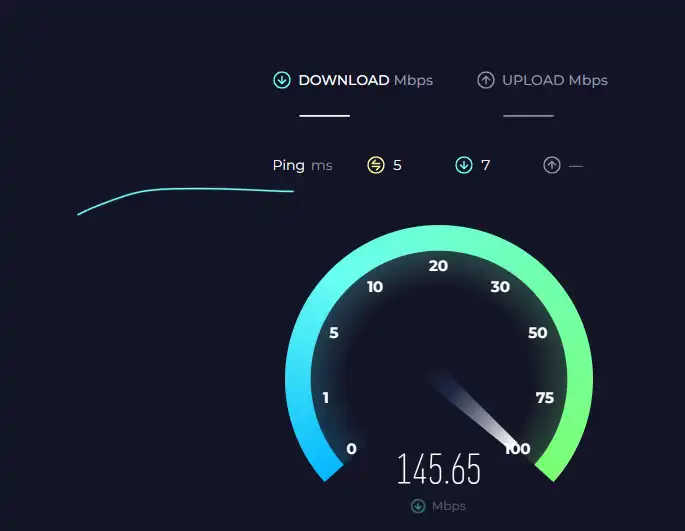Click the teal download ping icon

tap(464, 165)
